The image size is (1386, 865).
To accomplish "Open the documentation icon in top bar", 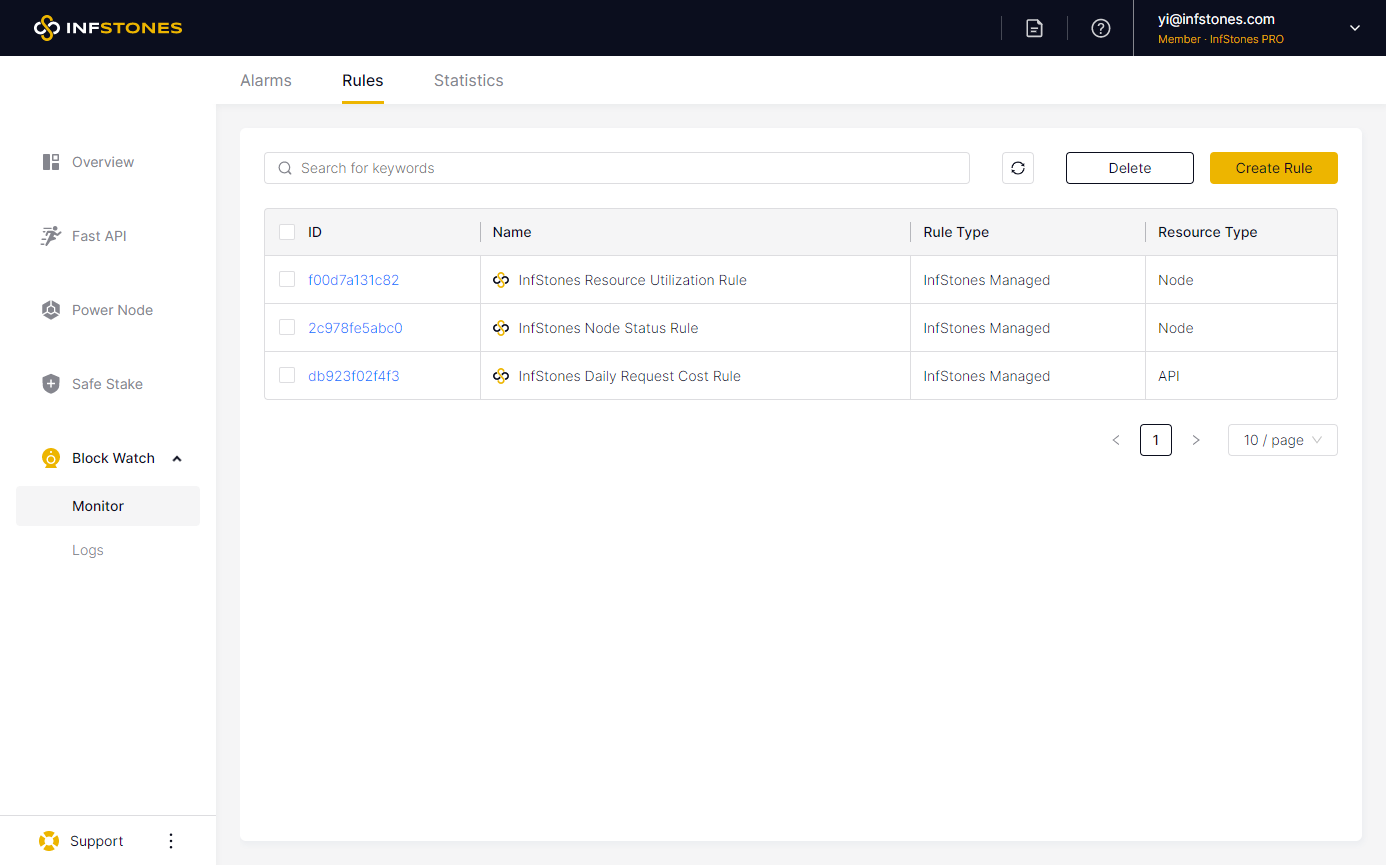I will pos(1034,28).
